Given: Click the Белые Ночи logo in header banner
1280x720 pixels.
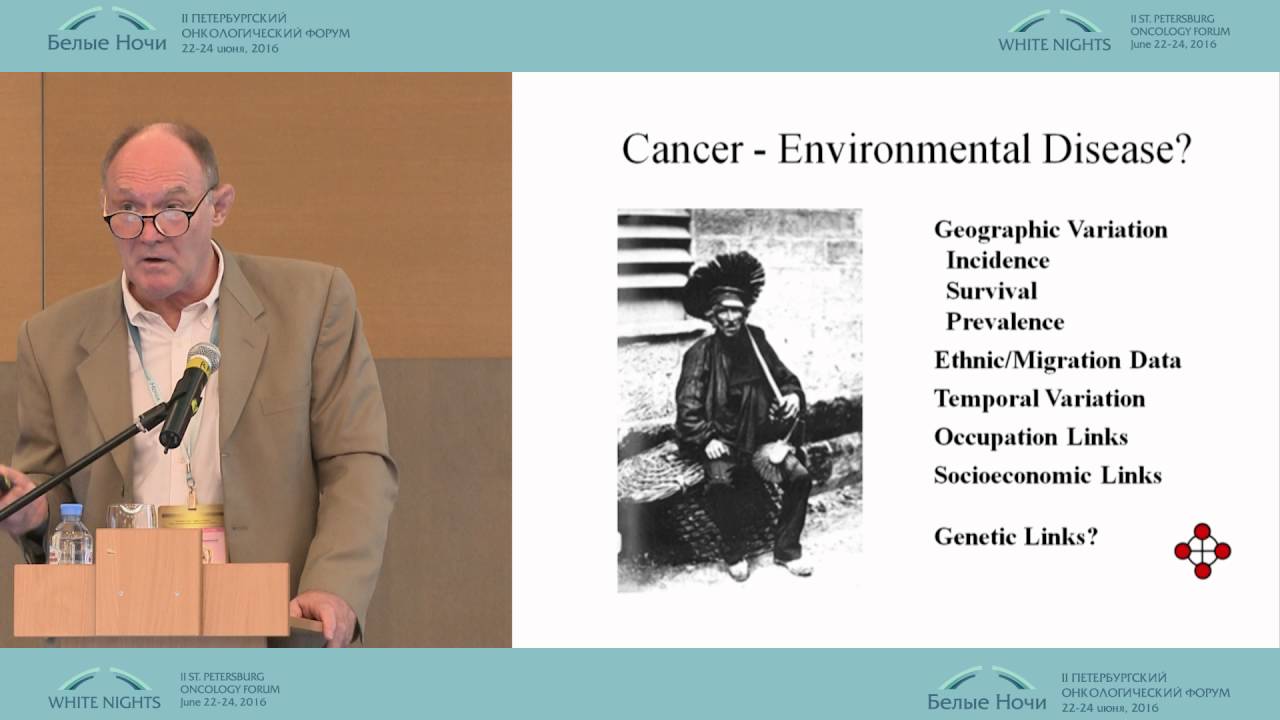Looking at the screenshot, I should point(107,31).
